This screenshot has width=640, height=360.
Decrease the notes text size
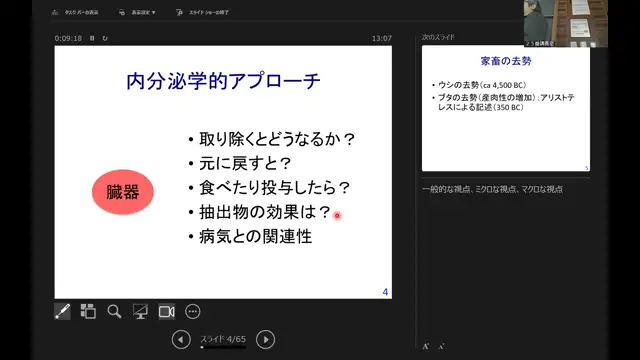(441, 347)
